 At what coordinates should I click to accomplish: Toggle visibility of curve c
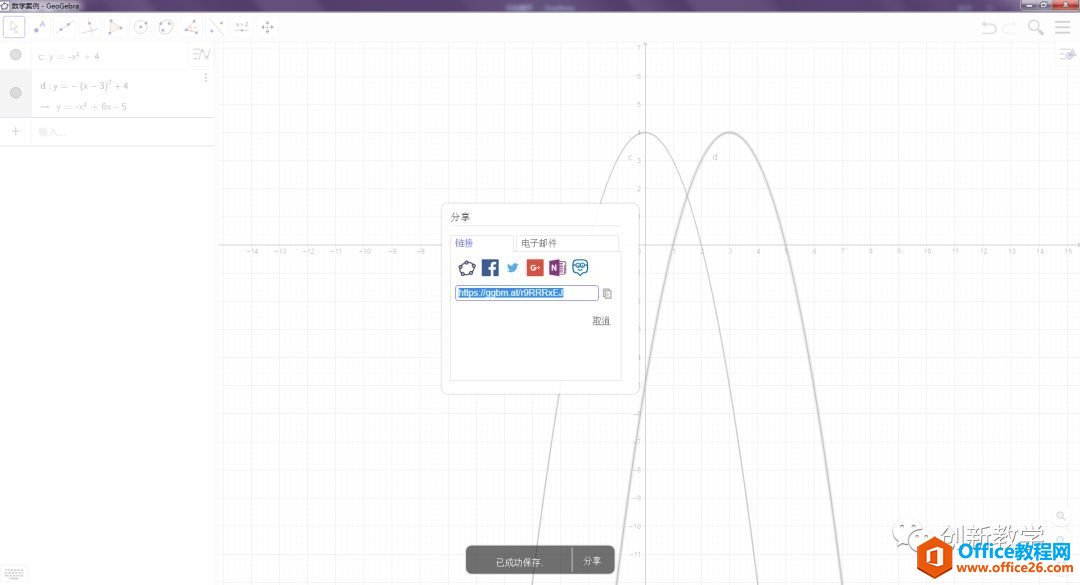[x=15, y=55]
